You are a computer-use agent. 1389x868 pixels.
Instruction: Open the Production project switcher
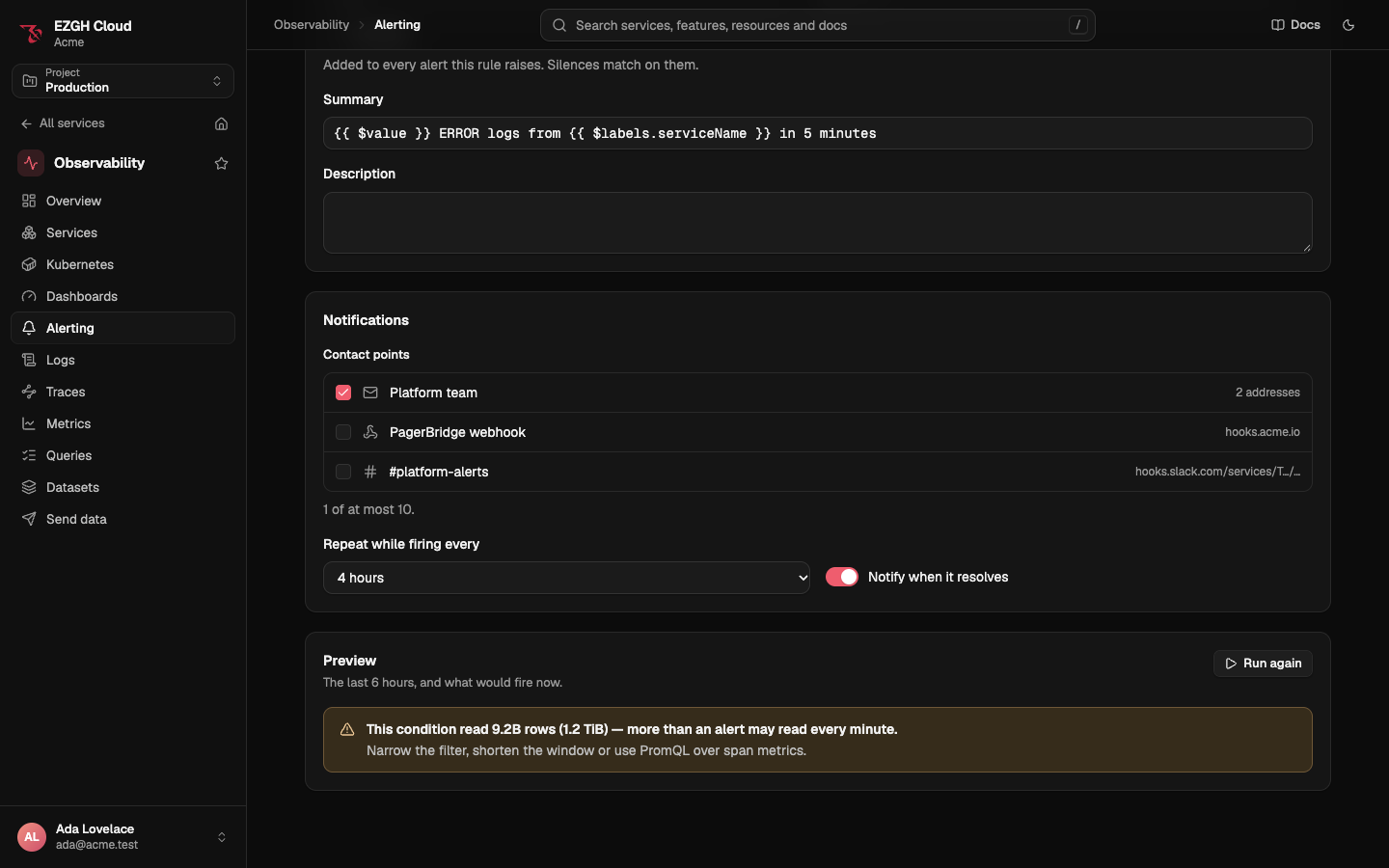[123, 81]
